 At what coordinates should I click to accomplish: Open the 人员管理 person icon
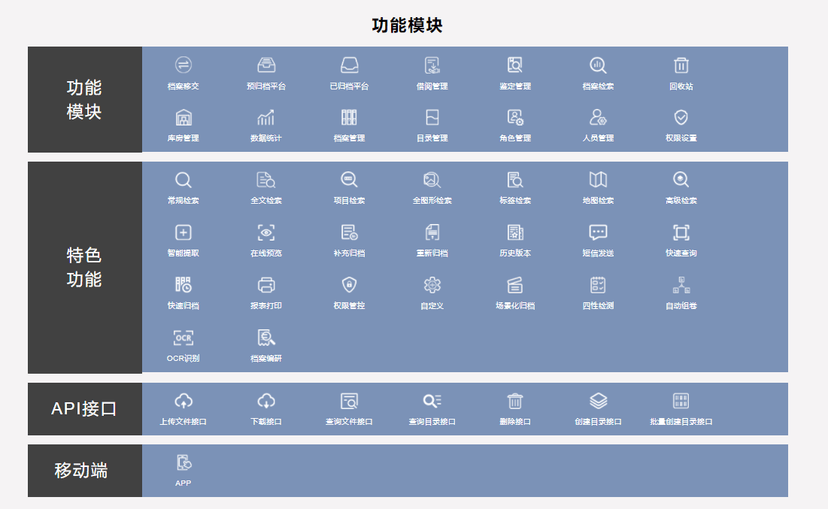(598, 117)
